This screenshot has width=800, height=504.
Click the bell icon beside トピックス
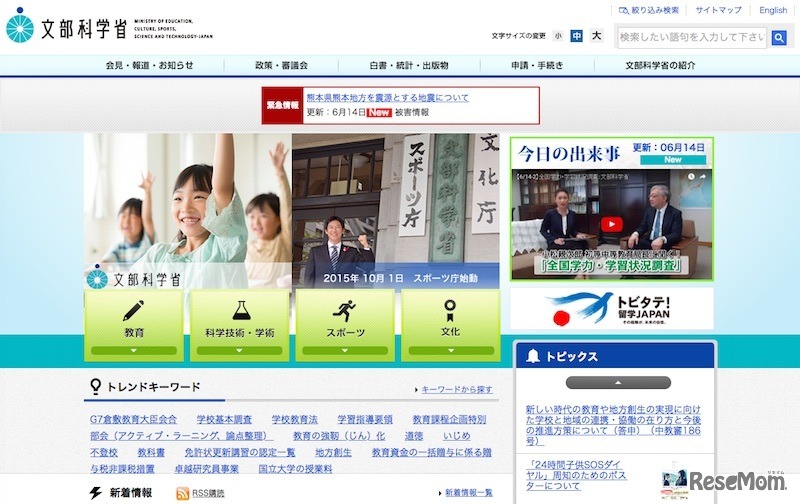533,356
